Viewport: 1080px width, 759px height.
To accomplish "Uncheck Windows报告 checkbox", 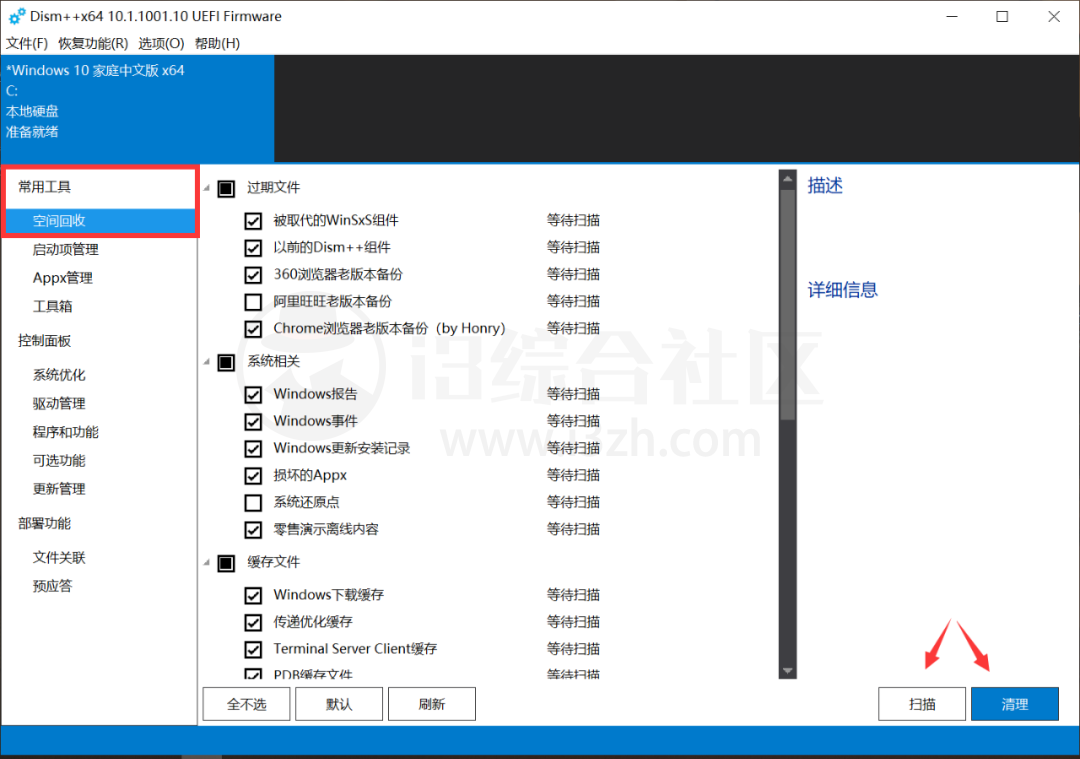I will pyautogui.click(x=253, y=395).
